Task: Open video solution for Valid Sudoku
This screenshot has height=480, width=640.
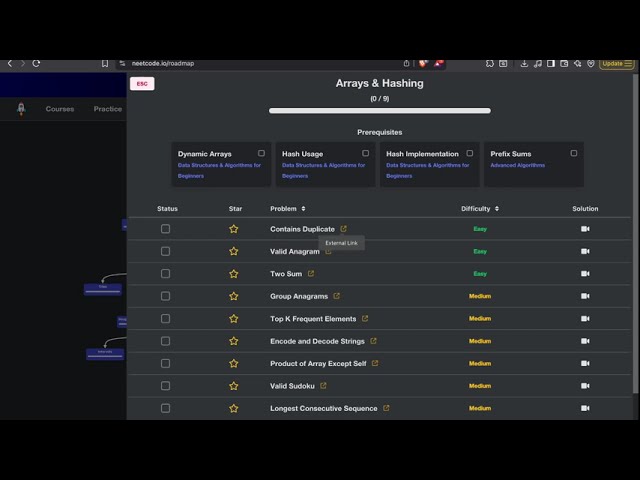Action: [x=585, y=386]
